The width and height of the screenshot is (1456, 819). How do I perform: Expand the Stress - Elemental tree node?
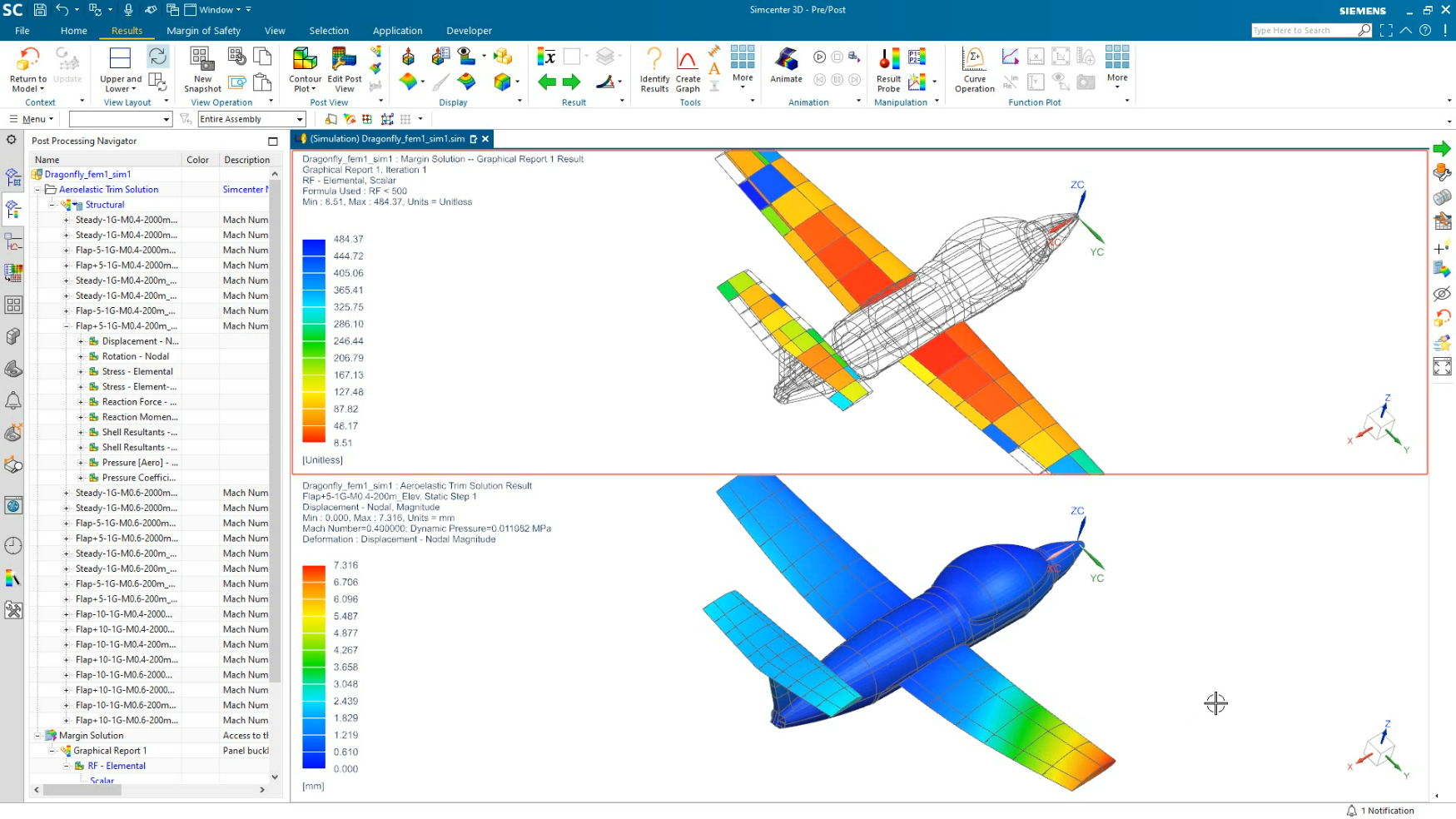pyautogui.click(x=81, y=372)
